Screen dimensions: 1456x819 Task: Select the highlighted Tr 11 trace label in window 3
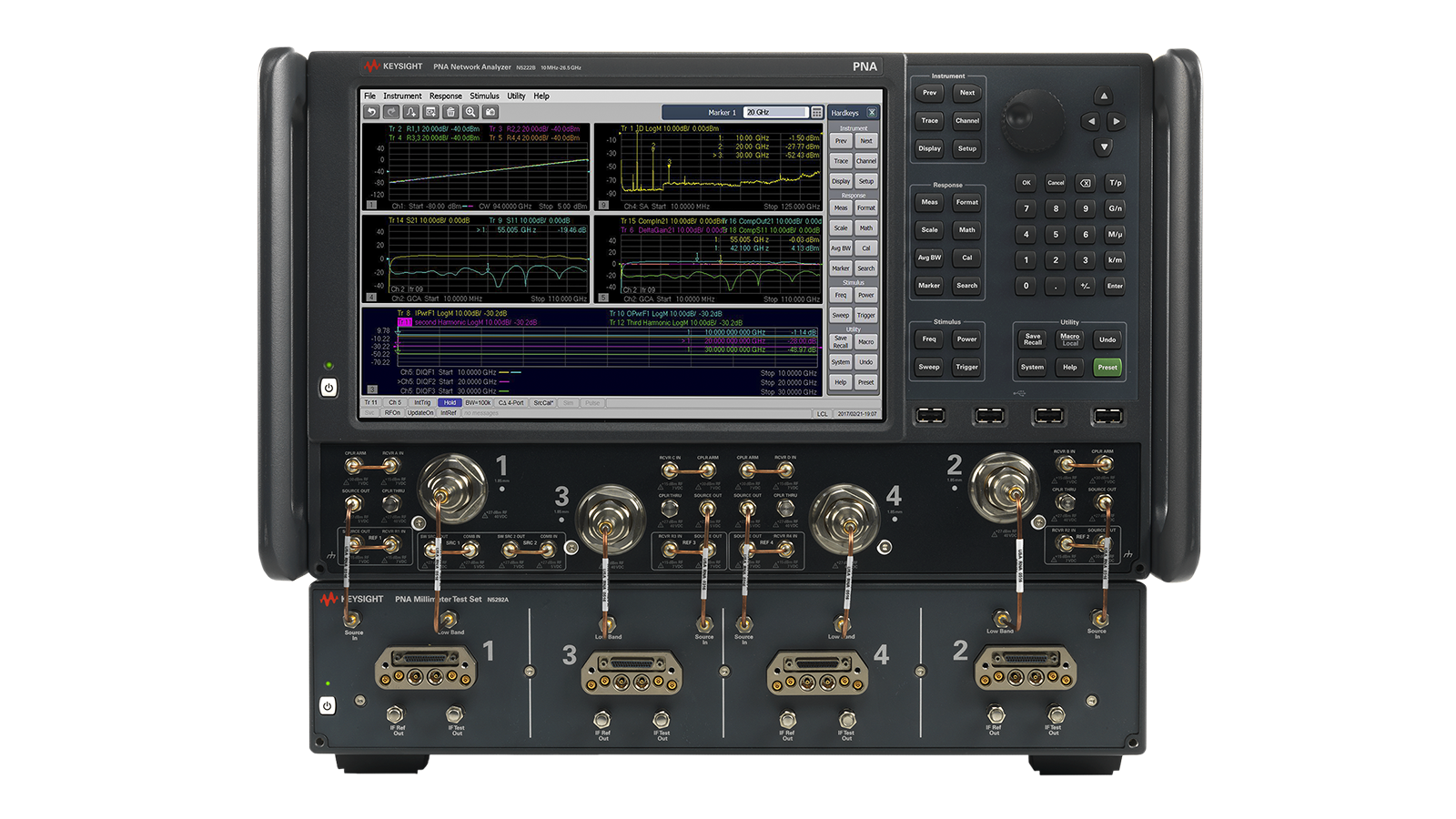pyautogui.click(x=405, y=322)
